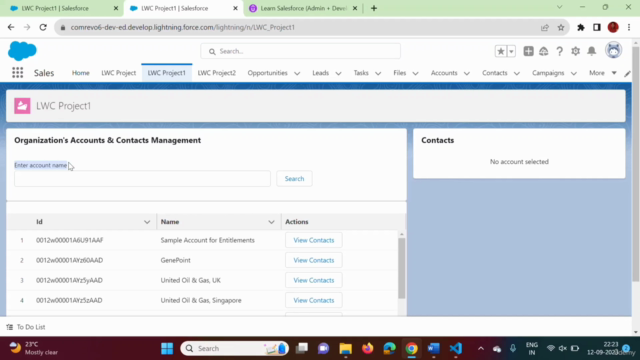
Task: Open the Setup gear icon
Action: (x=576, y=51)
